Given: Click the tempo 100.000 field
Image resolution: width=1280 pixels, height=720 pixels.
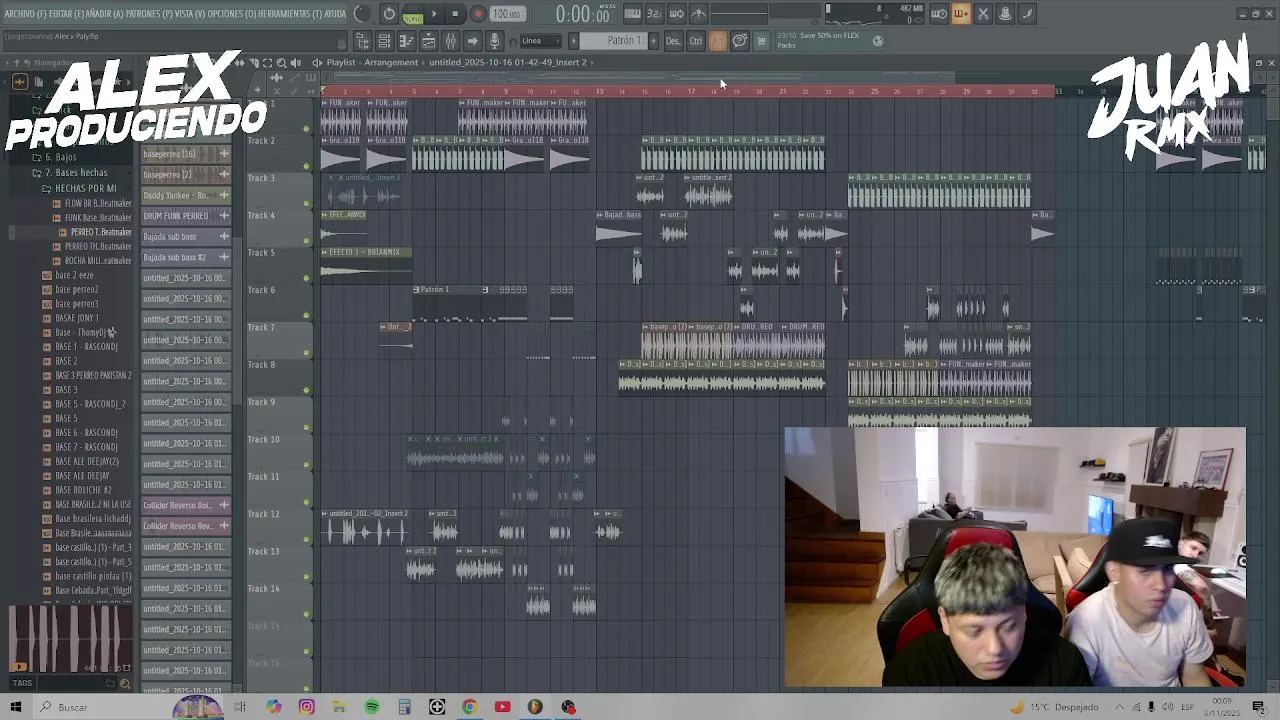Looking at the screenshot, I should click(x=507, y=14).
